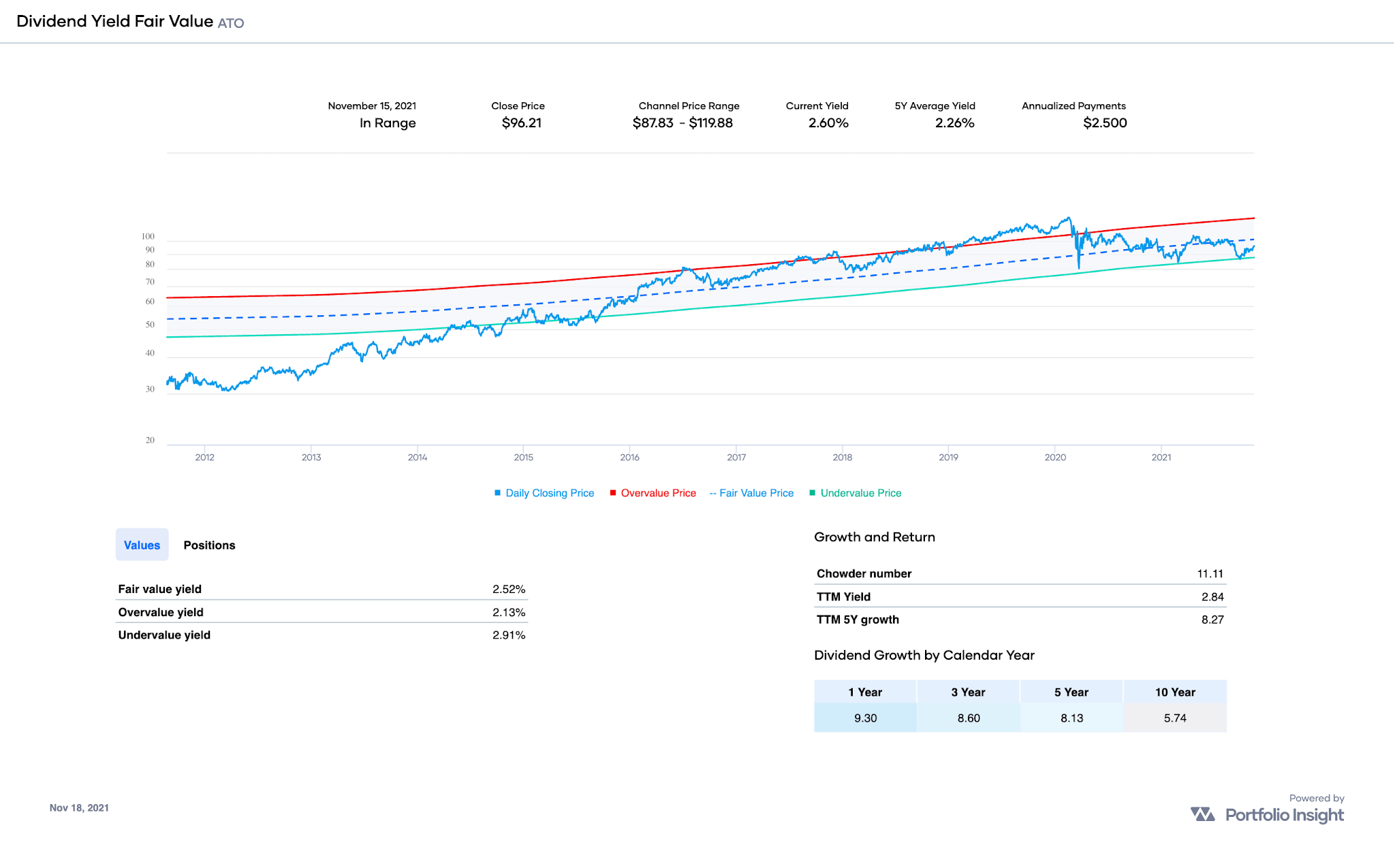Screen dimensions: 1395x868
Task: Select the 8.60 three-year growth cell
Action: (969, 718)
